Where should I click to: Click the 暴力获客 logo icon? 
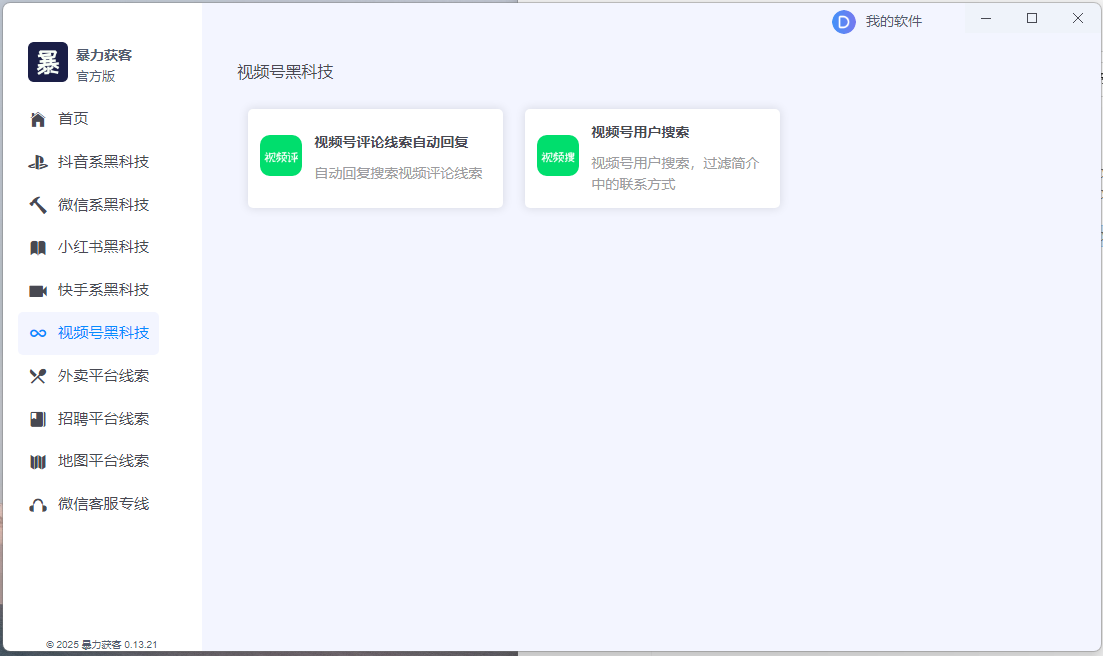click(48, 62)
